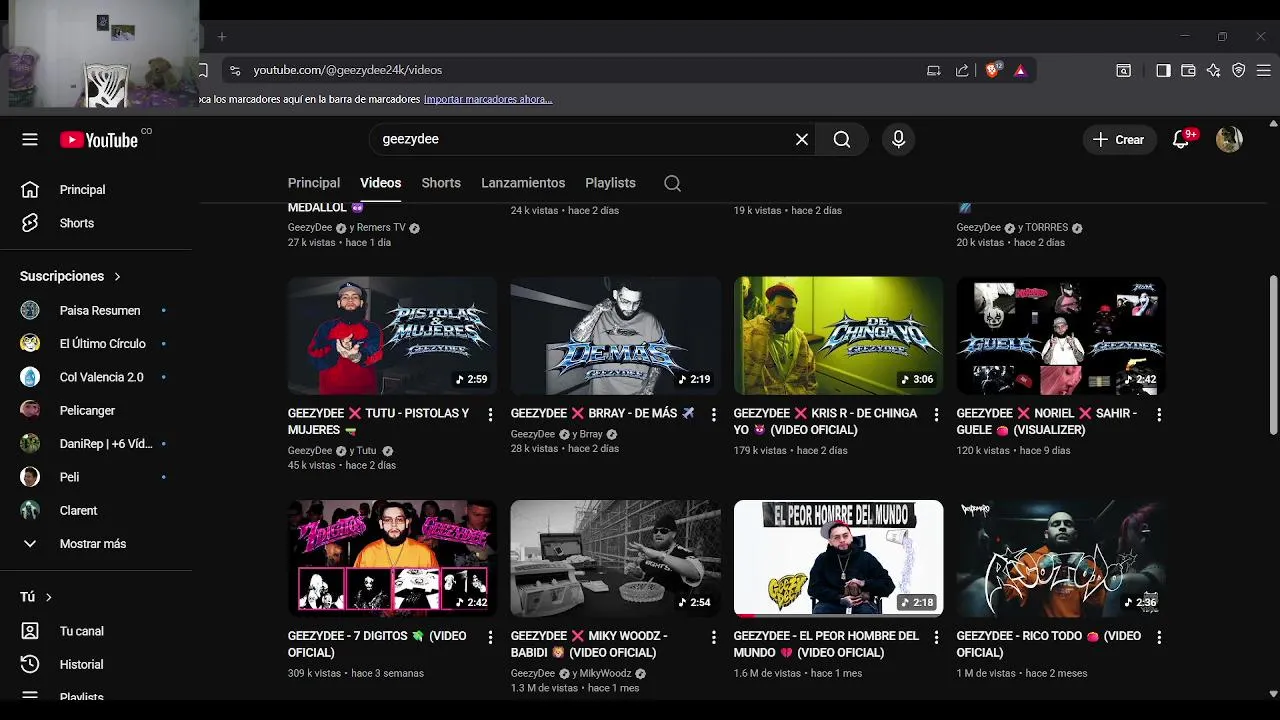Image resolution: width=1280 pixels, height=720 pixels.
Task: Click the page vertical scrollbar thumb
Action: pyautogui.click(x=1273, y=355)
